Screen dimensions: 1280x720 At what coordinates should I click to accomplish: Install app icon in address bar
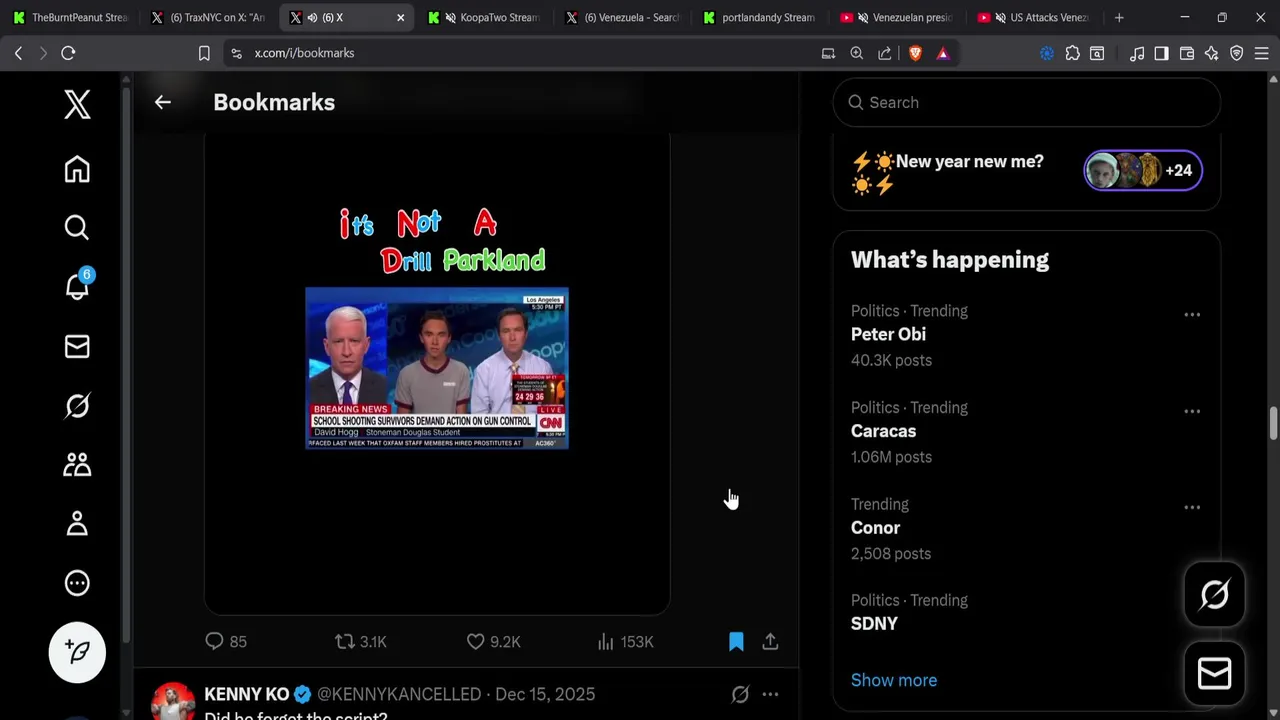[828, 53]
